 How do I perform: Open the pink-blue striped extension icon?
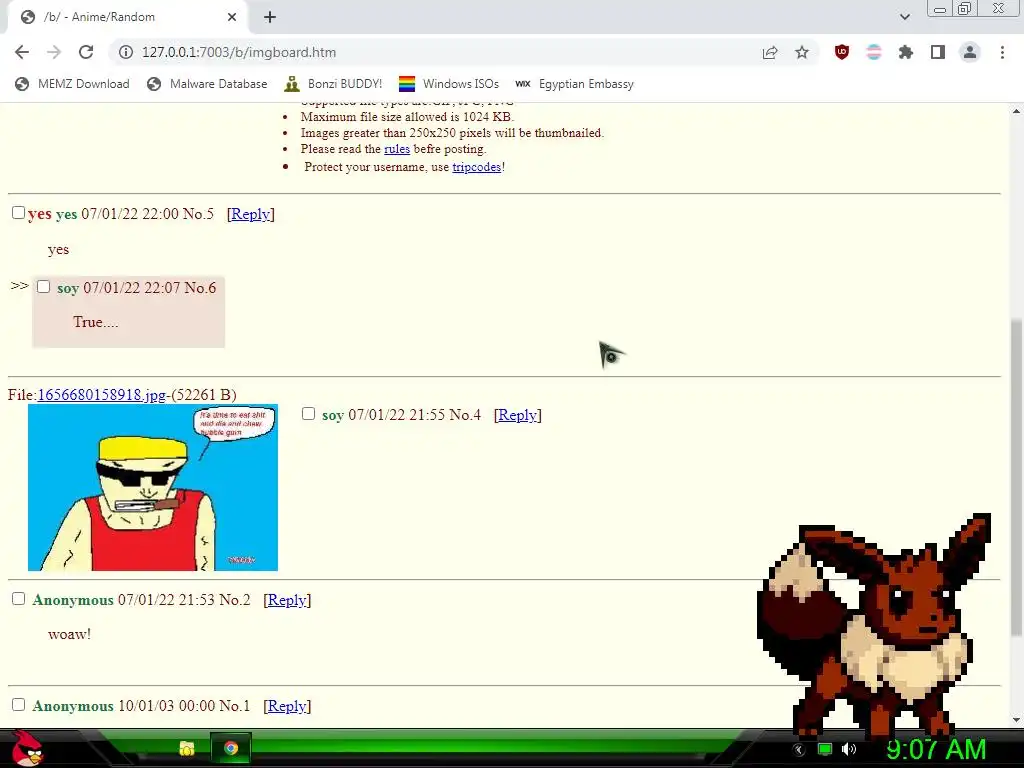(x=874, y=52)
